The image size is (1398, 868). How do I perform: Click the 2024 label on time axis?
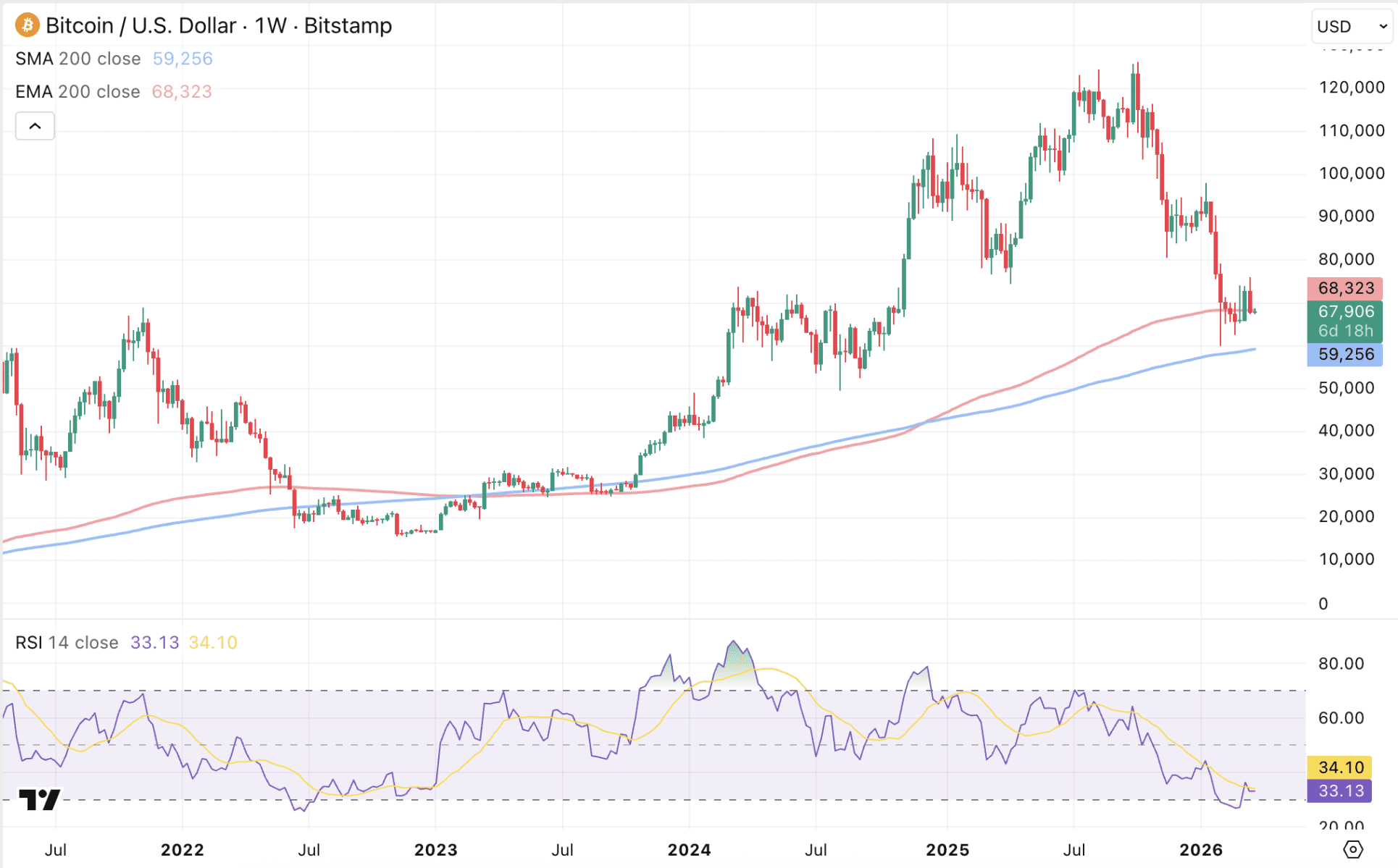pyautogui.click(x=689, y=850)
